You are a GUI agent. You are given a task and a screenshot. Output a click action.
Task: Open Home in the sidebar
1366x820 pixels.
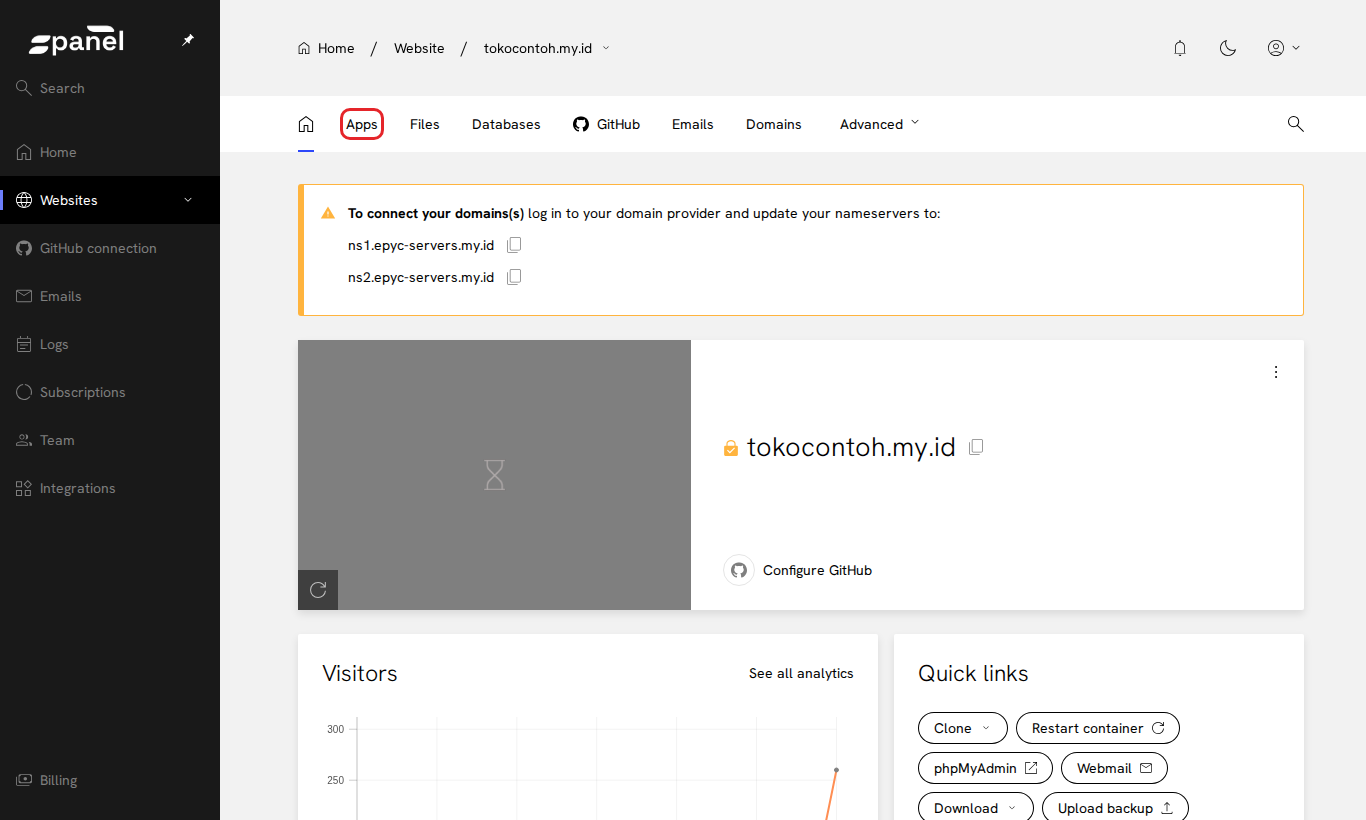coord(110,152)
